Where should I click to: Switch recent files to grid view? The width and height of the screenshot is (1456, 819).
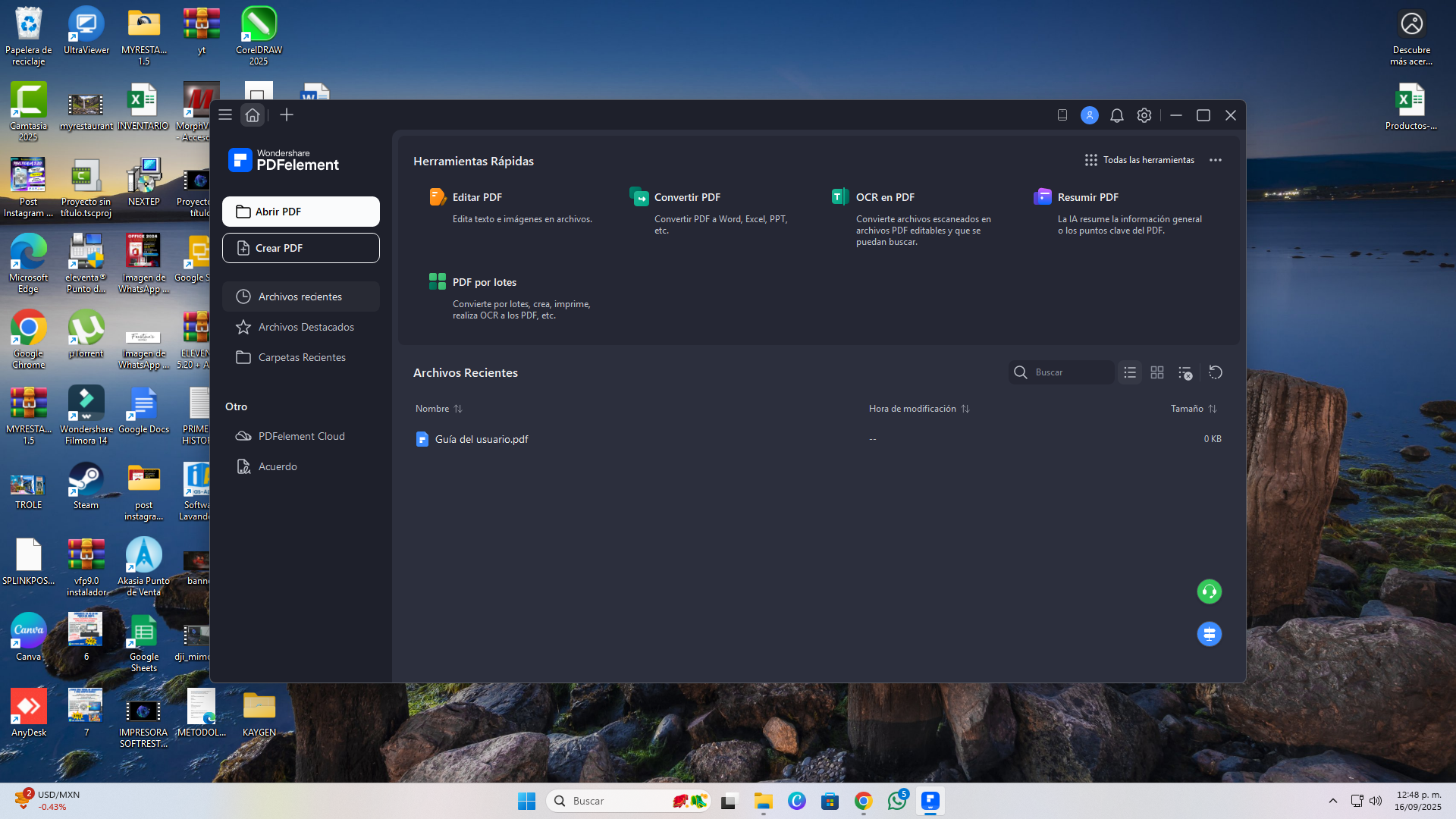[x=1157, y=372]
